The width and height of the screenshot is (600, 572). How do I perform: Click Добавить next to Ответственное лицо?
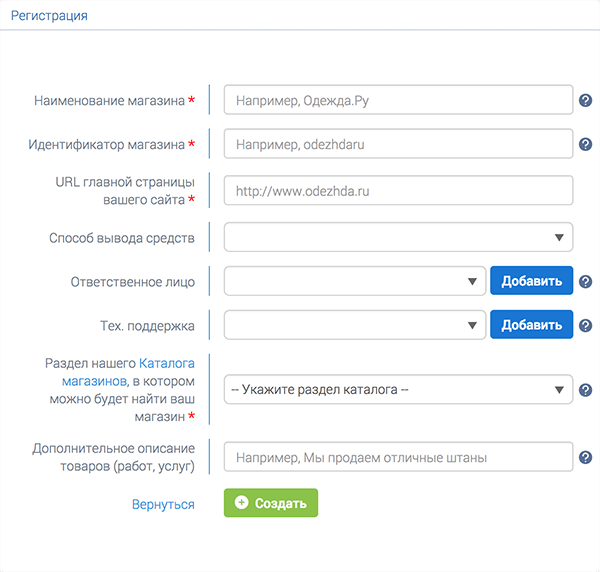click(x=532, y=281)
